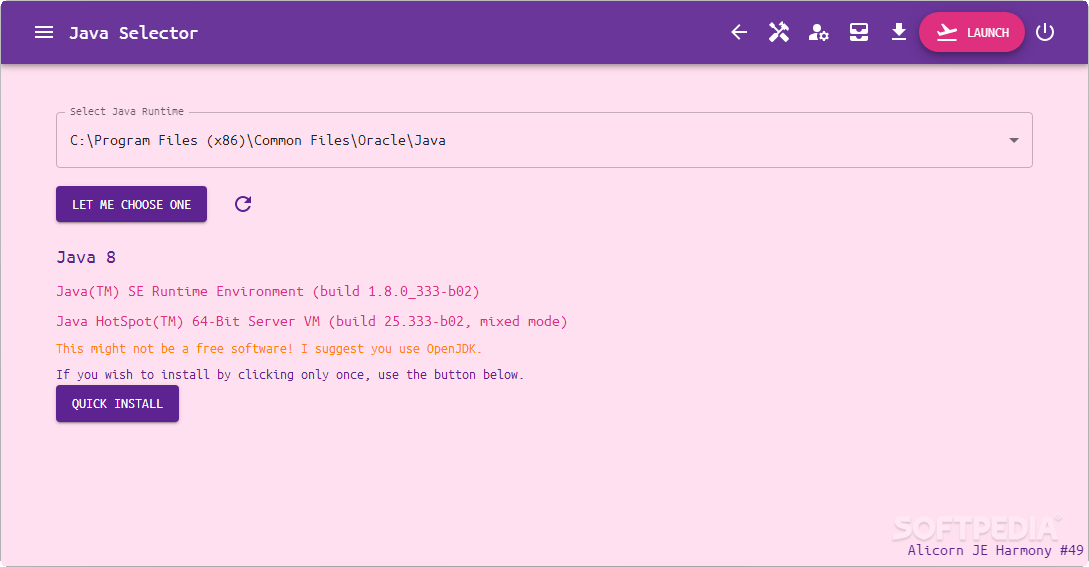
Task: Open the hamburger navigation menu
Action: click(x=44, y=32)
